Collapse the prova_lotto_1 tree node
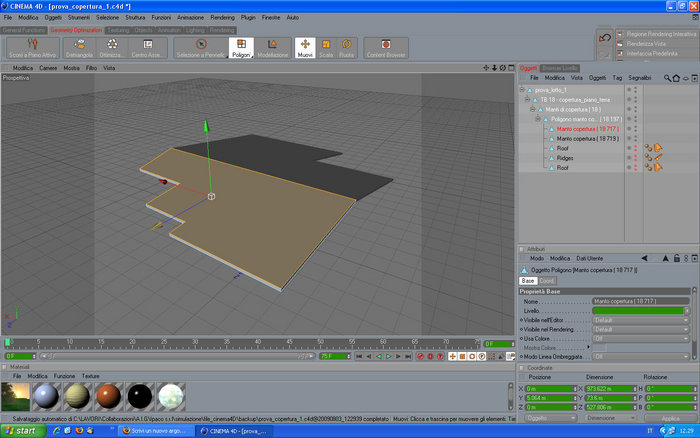Image resolution: width=700 pixels, height=438 pixels. [x=521, y=90]
